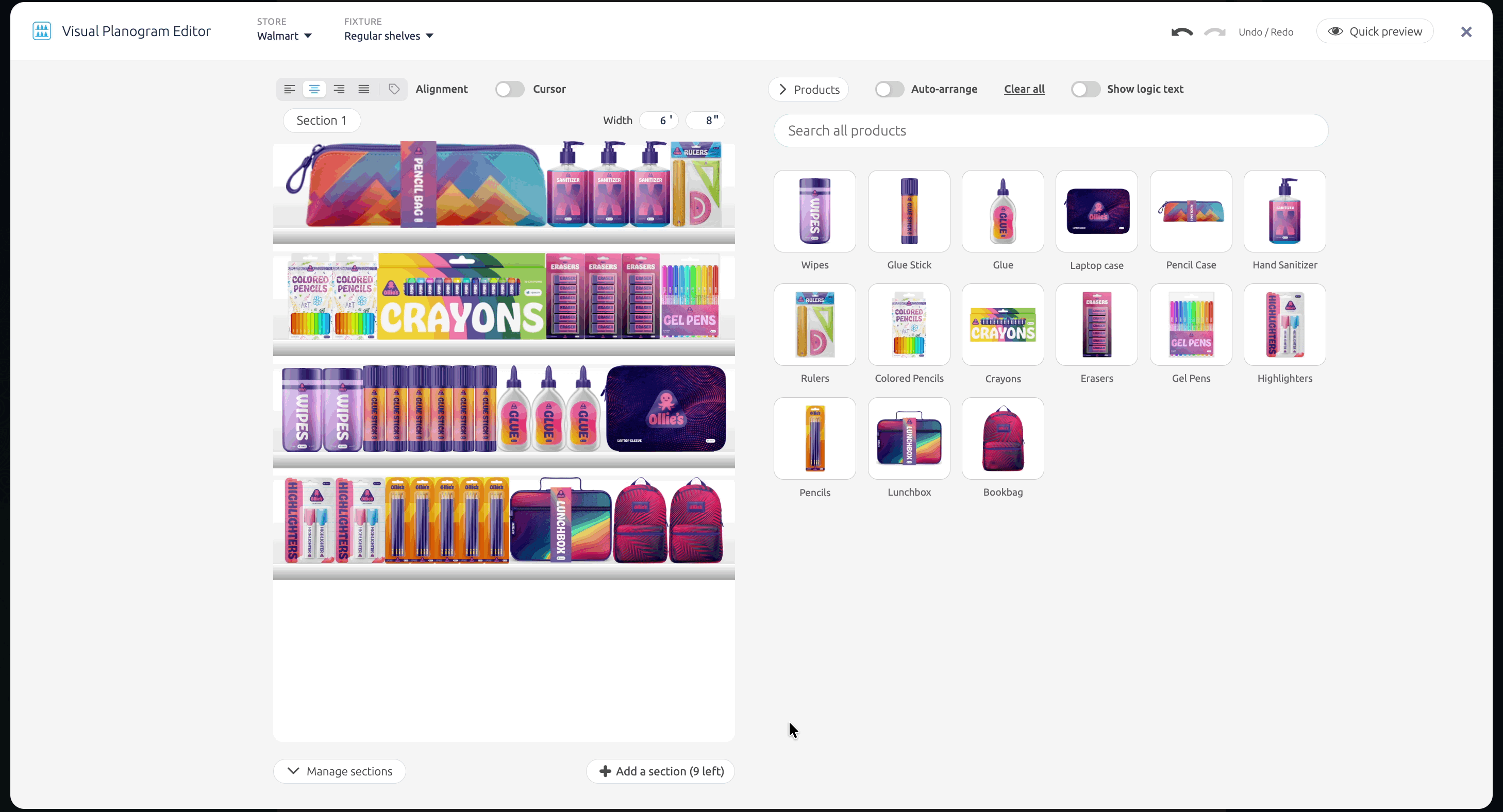
Task: Select the Glue Stick product tile
Action: tap(909, 211)
